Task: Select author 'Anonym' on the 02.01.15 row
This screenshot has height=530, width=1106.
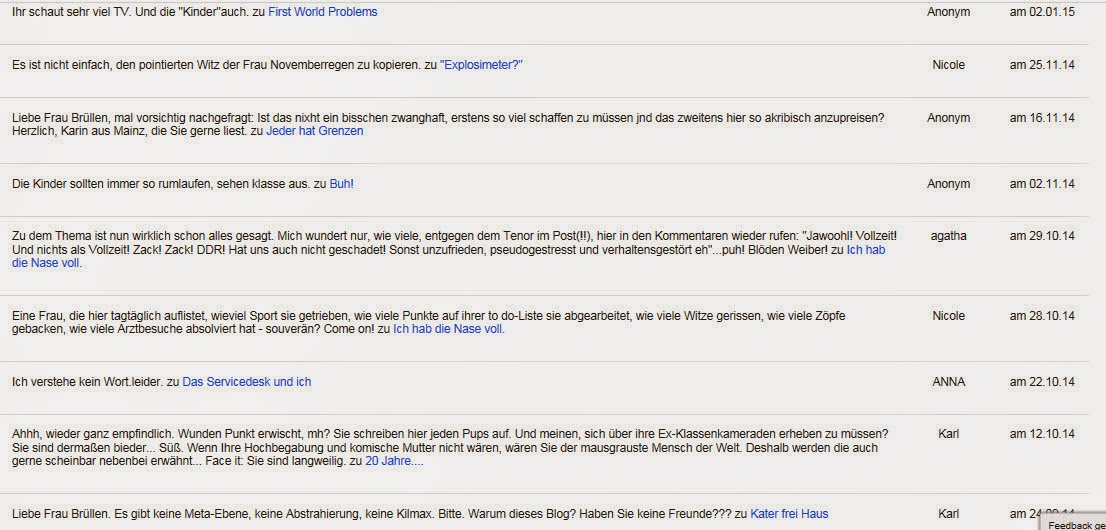Action: (948, 12)
